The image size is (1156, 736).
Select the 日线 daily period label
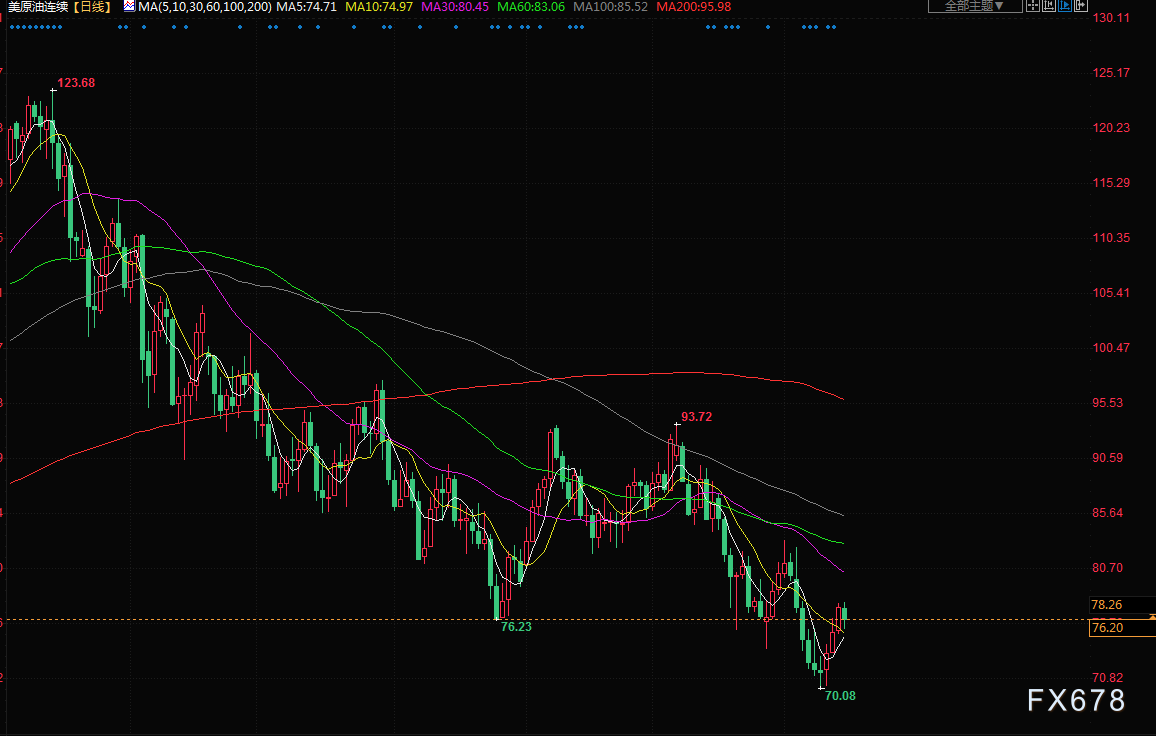click(x=95, y=6)
